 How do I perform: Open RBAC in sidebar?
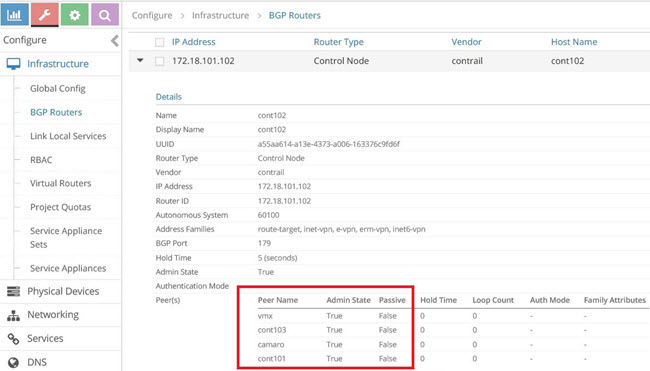[x=41, y=160]
